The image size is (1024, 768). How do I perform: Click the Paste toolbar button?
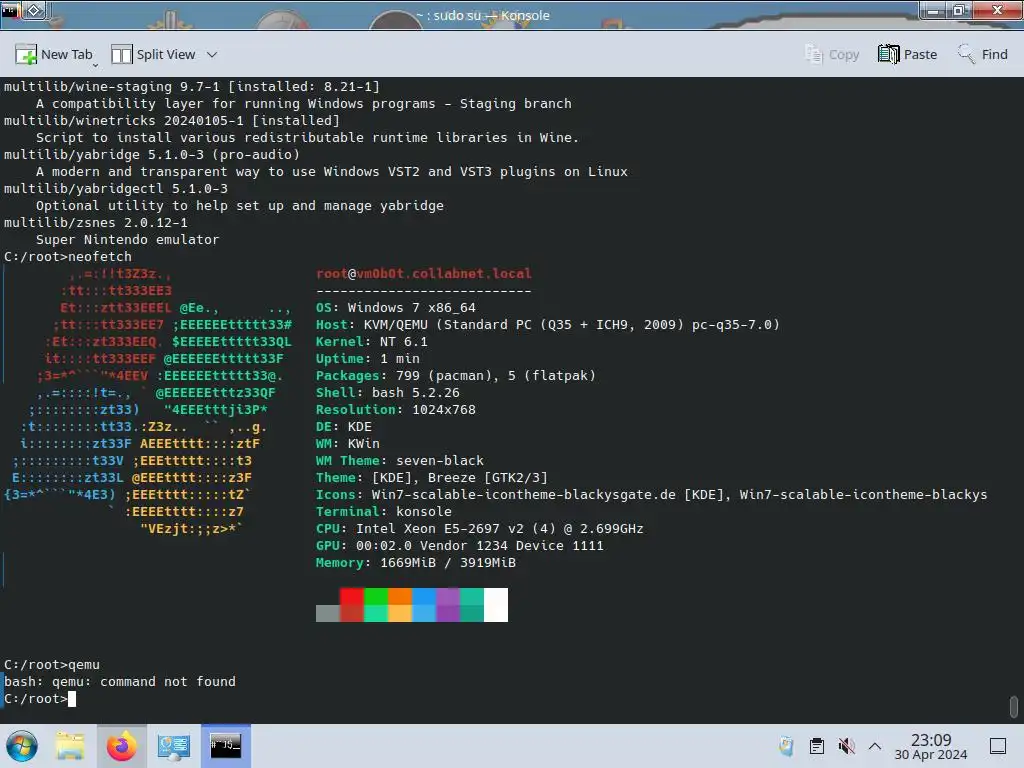pyautogui.click(x=908, y=55)
